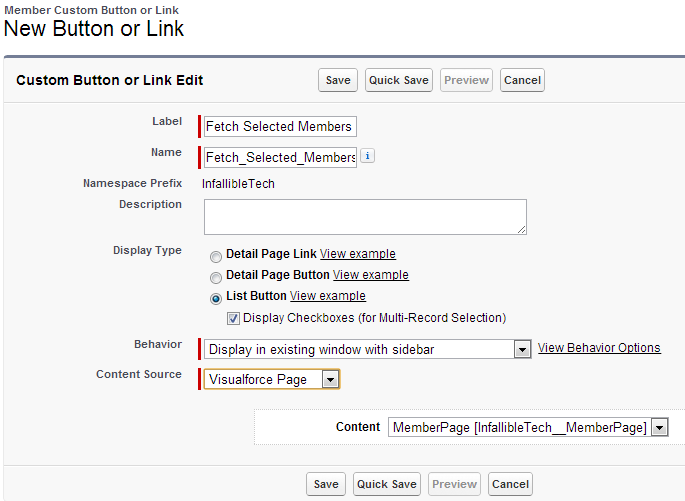The width and height of the screenshot is (685, 501).
Task: Click inside the Description text area
Action: (365, 216)
